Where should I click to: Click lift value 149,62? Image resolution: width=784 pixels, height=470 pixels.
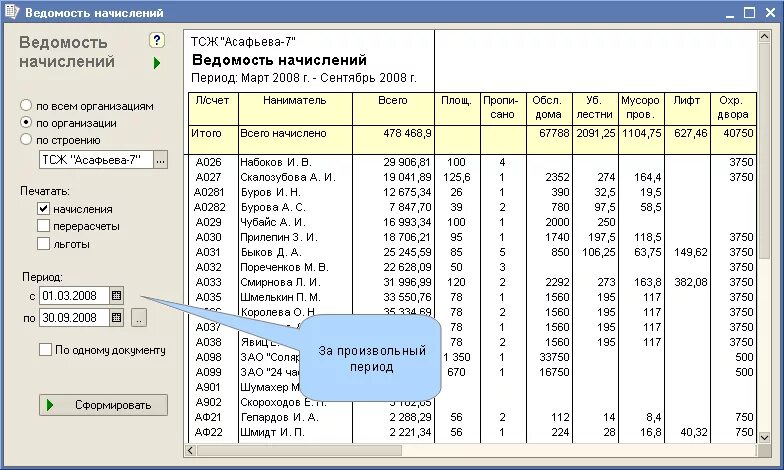(690, 252)
